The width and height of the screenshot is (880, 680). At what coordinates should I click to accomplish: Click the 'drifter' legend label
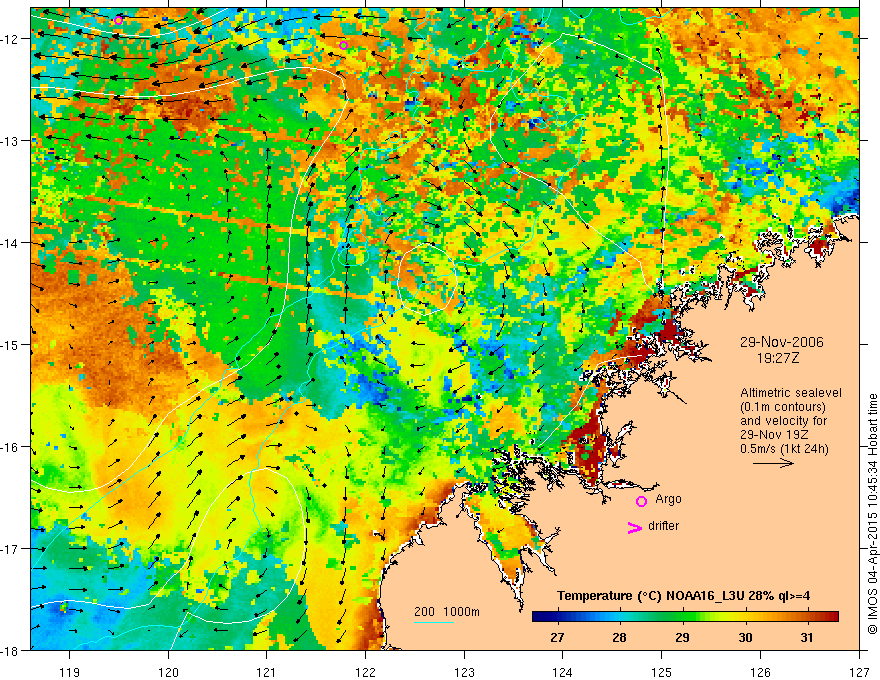coord(663,526)
